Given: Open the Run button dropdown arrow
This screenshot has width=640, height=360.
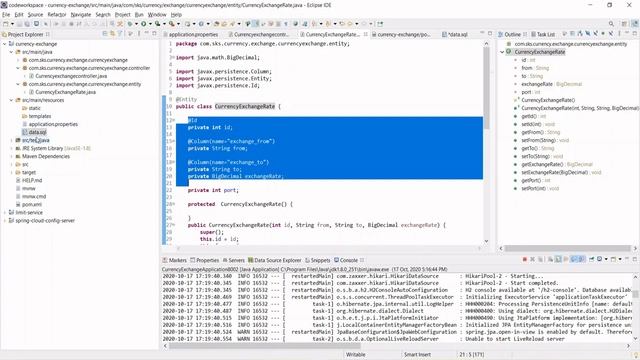Looking at the screenshot, I should click(x=150, y=24).
